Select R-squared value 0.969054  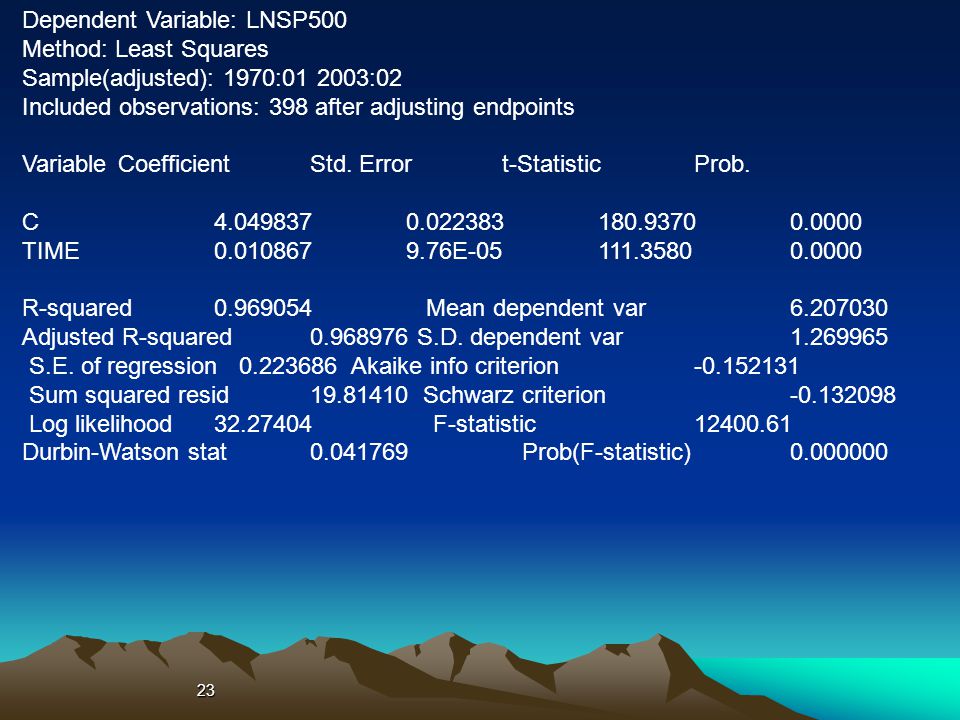pos(263,308)
